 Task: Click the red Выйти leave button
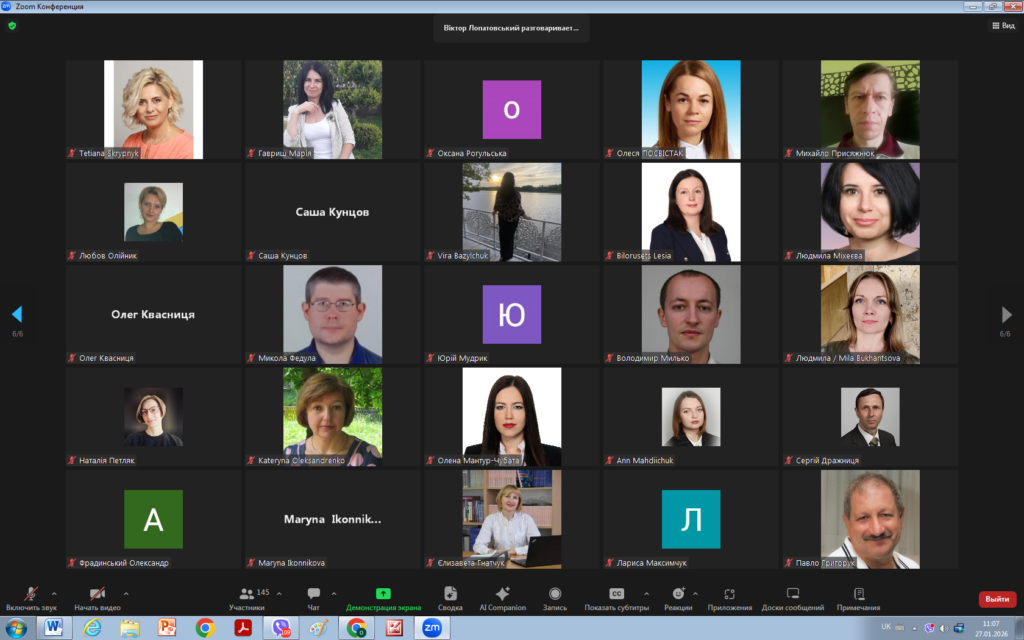[x=997, y=599]
